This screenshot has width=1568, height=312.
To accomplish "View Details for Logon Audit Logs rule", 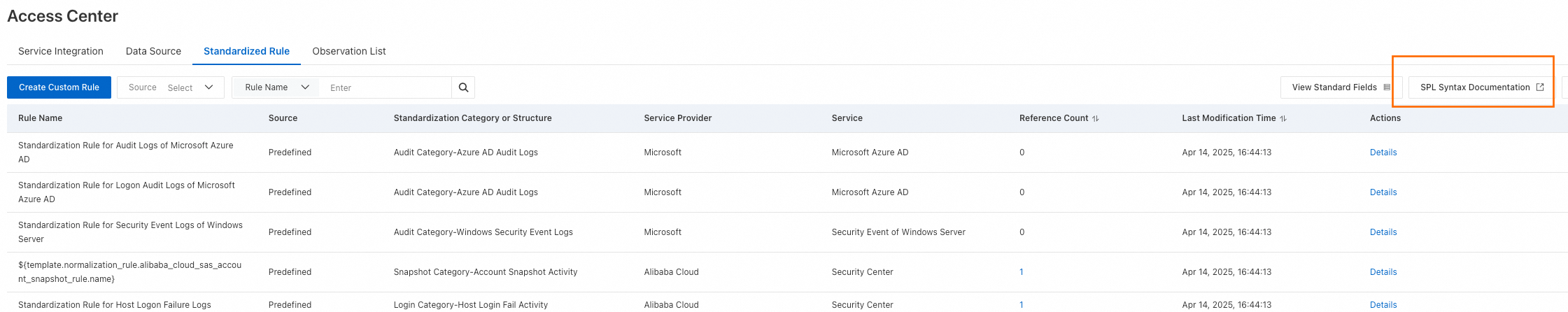I will 1383,192.
